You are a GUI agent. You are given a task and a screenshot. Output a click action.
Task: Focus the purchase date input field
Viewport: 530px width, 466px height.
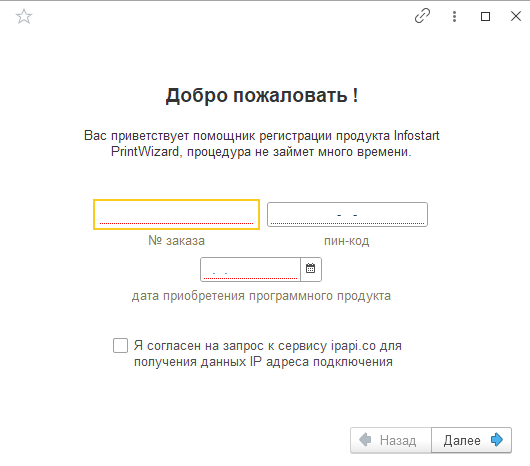(250, 269)
